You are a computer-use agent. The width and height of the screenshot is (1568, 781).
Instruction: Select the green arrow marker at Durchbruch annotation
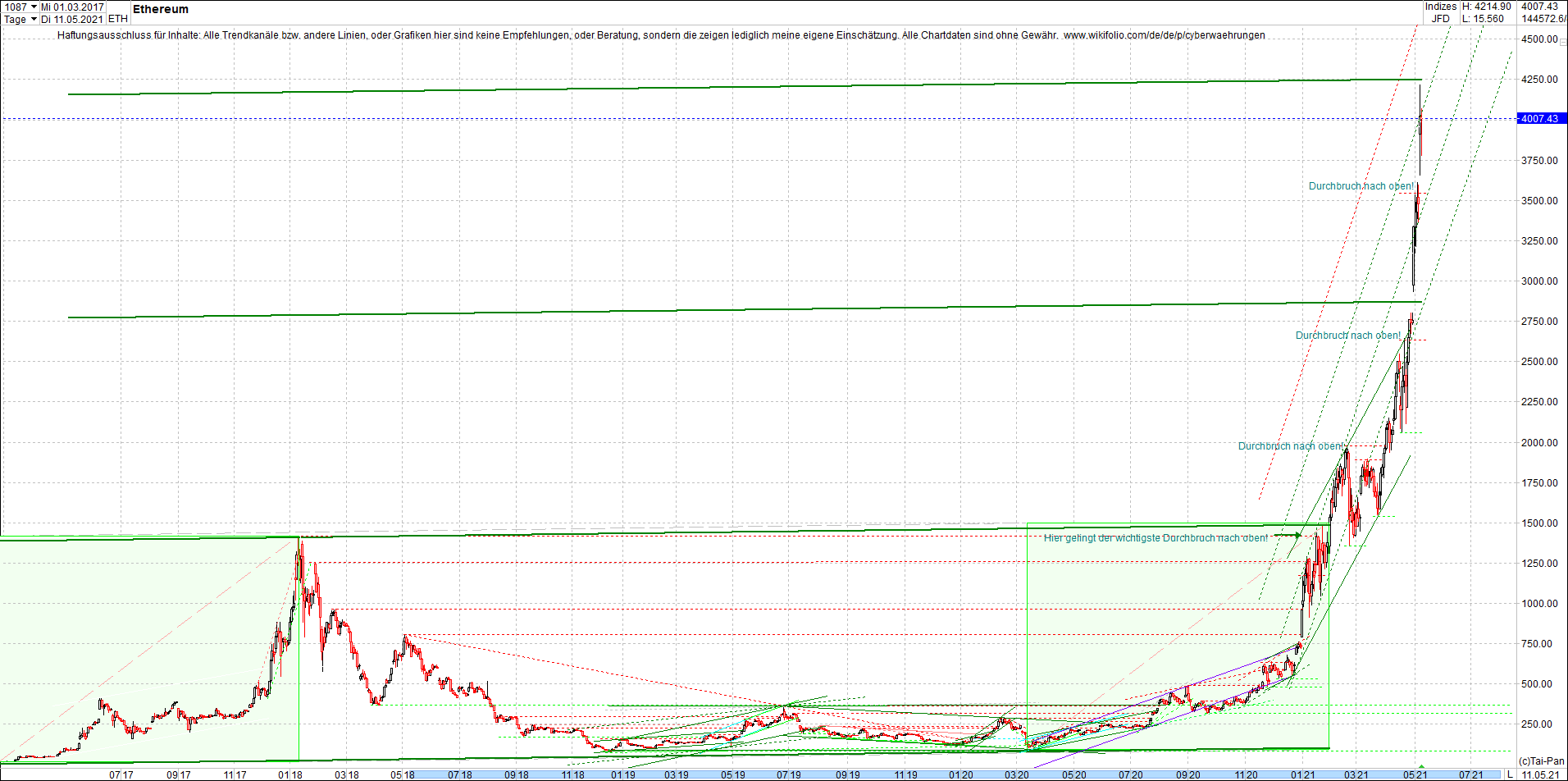tap(1298, 535)
